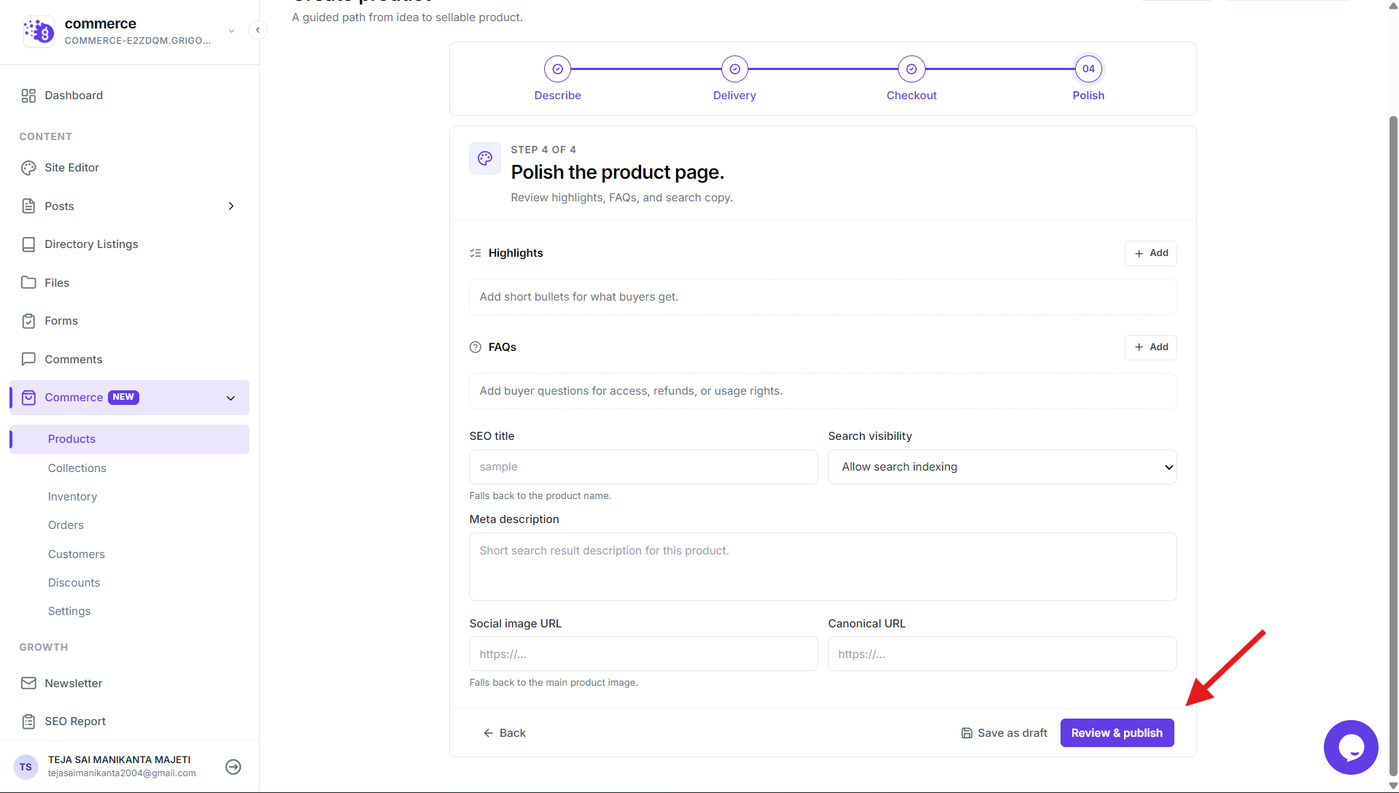This screenshot has height=793, width=1399.
Task: Collapse the Commerce section chevron
Action: [x=231, y=398]
